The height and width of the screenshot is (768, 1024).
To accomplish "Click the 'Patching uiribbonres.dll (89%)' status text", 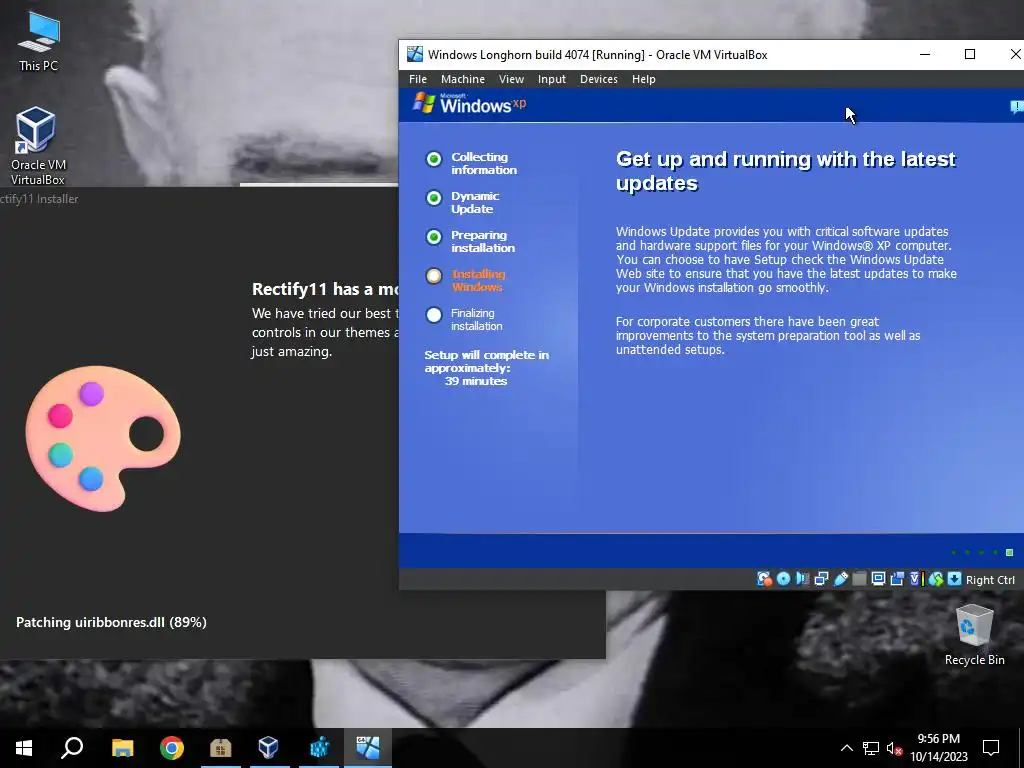I will [x=111, y=622].
